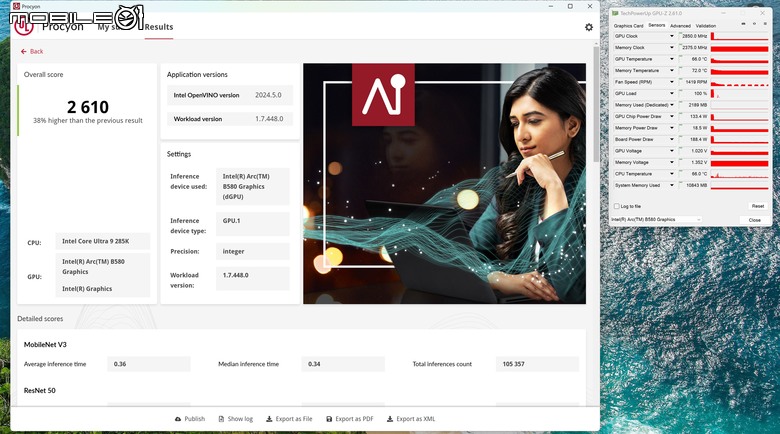Image resolution: width=780 pixels, height=434 pixels.
Task: Click Memory Clock value 2375.0 MHz
Action: 693,48
